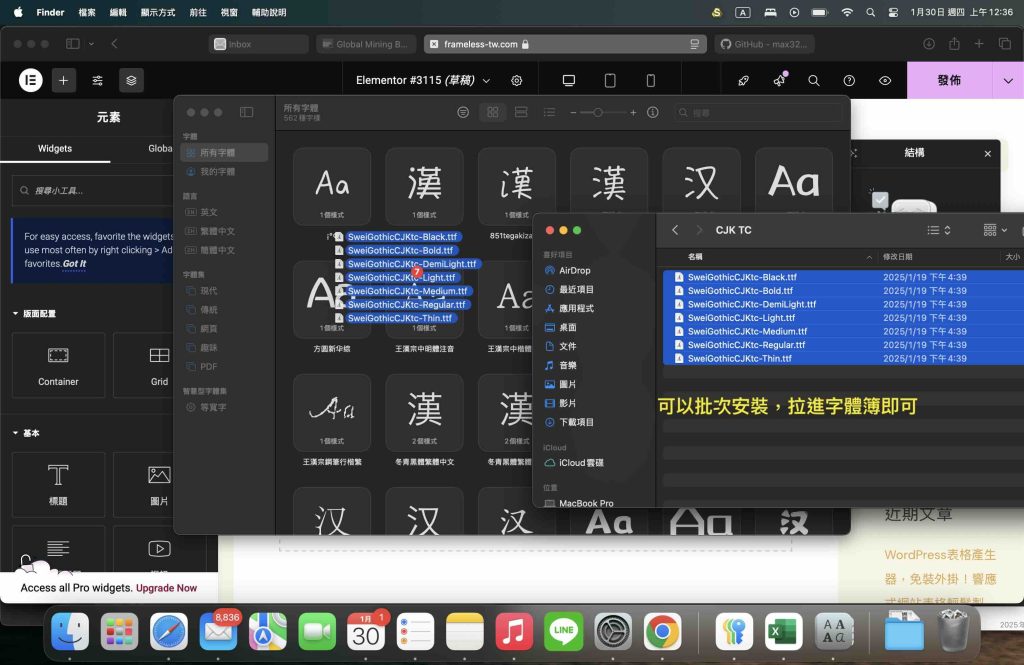The height and width of the screenshot is (665, 1024).
Task: Add the Container widget
Action: click(58, 365)
